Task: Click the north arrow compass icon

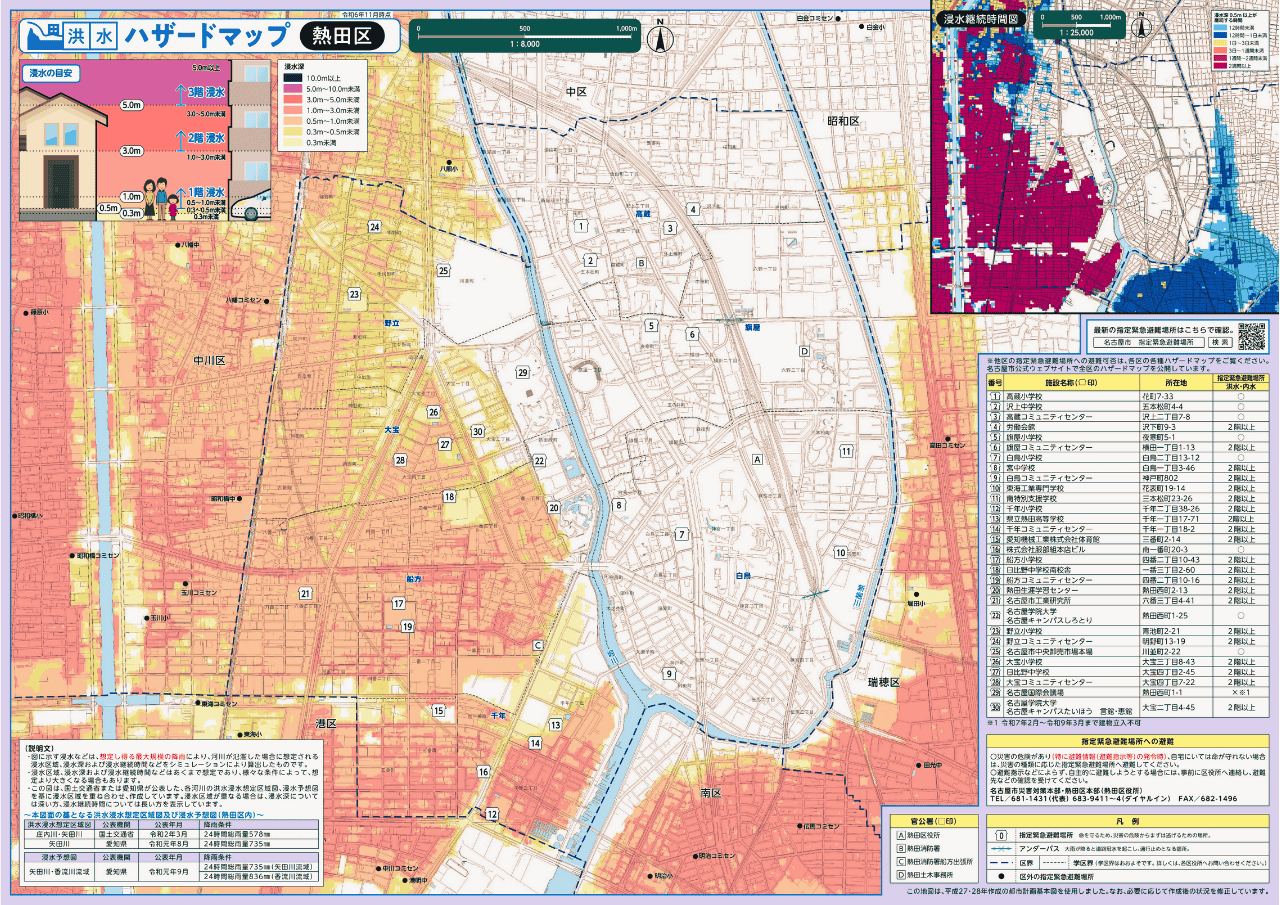Action: coord(659,40)
